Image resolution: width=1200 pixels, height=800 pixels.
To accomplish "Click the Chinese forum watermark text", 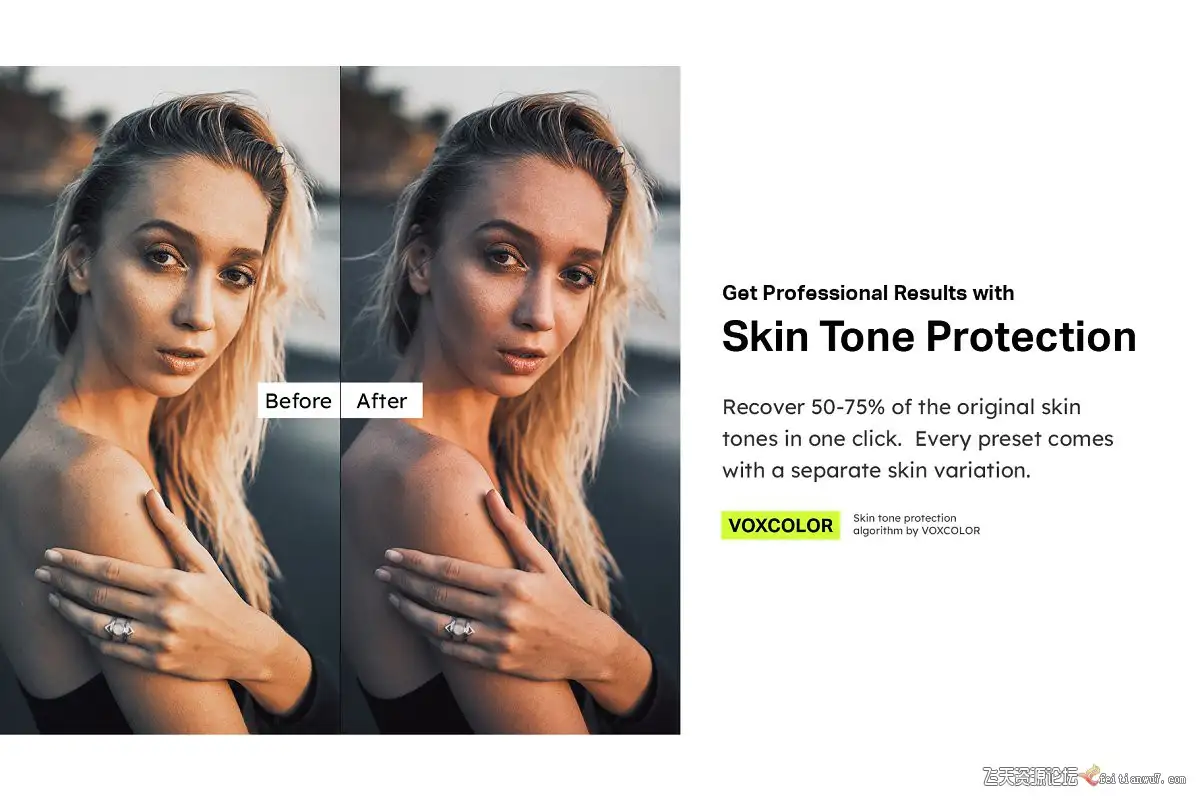I will (x=1030, y=776).
